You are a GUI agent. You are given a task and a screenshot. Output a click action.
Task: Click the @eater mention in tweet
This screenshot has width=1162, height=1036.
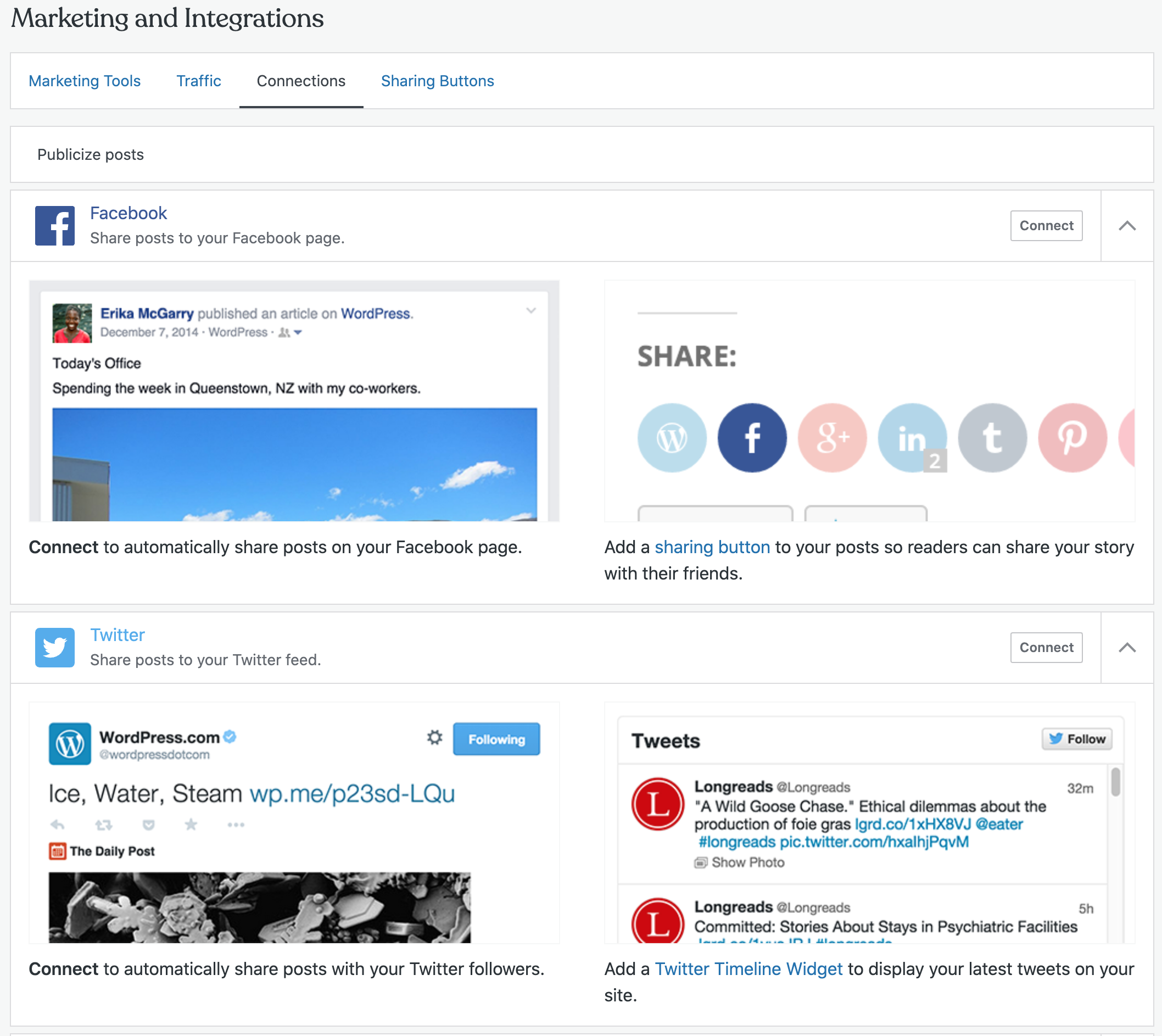click(x=999, y=825)
